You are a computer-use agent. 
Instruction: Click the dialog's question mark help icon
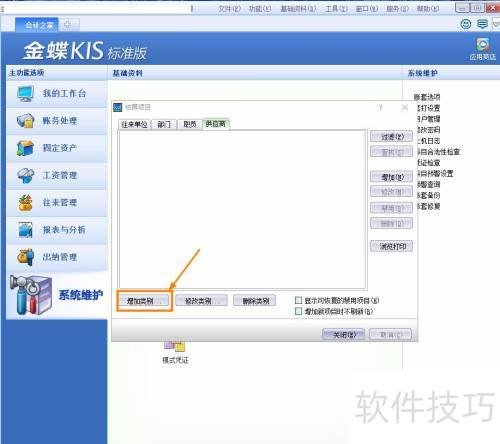(381, 107)
